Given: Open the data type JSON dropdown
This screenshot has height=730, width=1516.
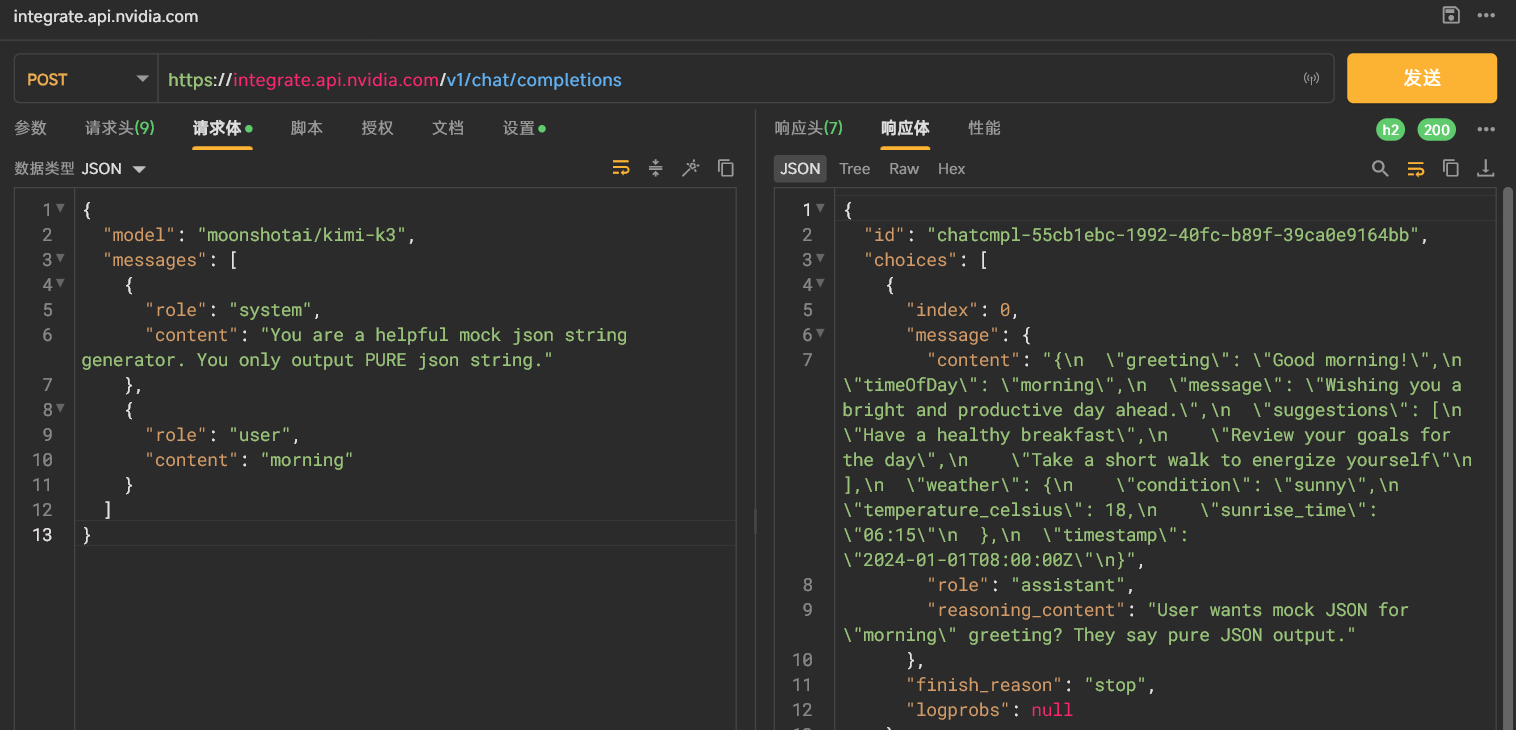Looking at the screenshot, I should [x=114, y=169].
